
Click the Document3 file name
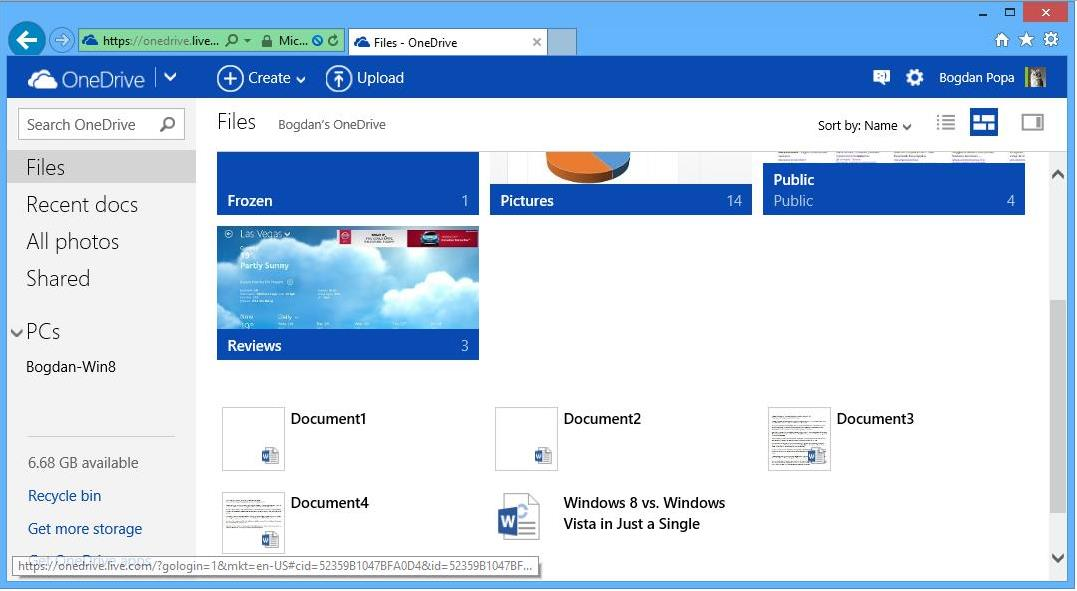[x=875, y=419]
